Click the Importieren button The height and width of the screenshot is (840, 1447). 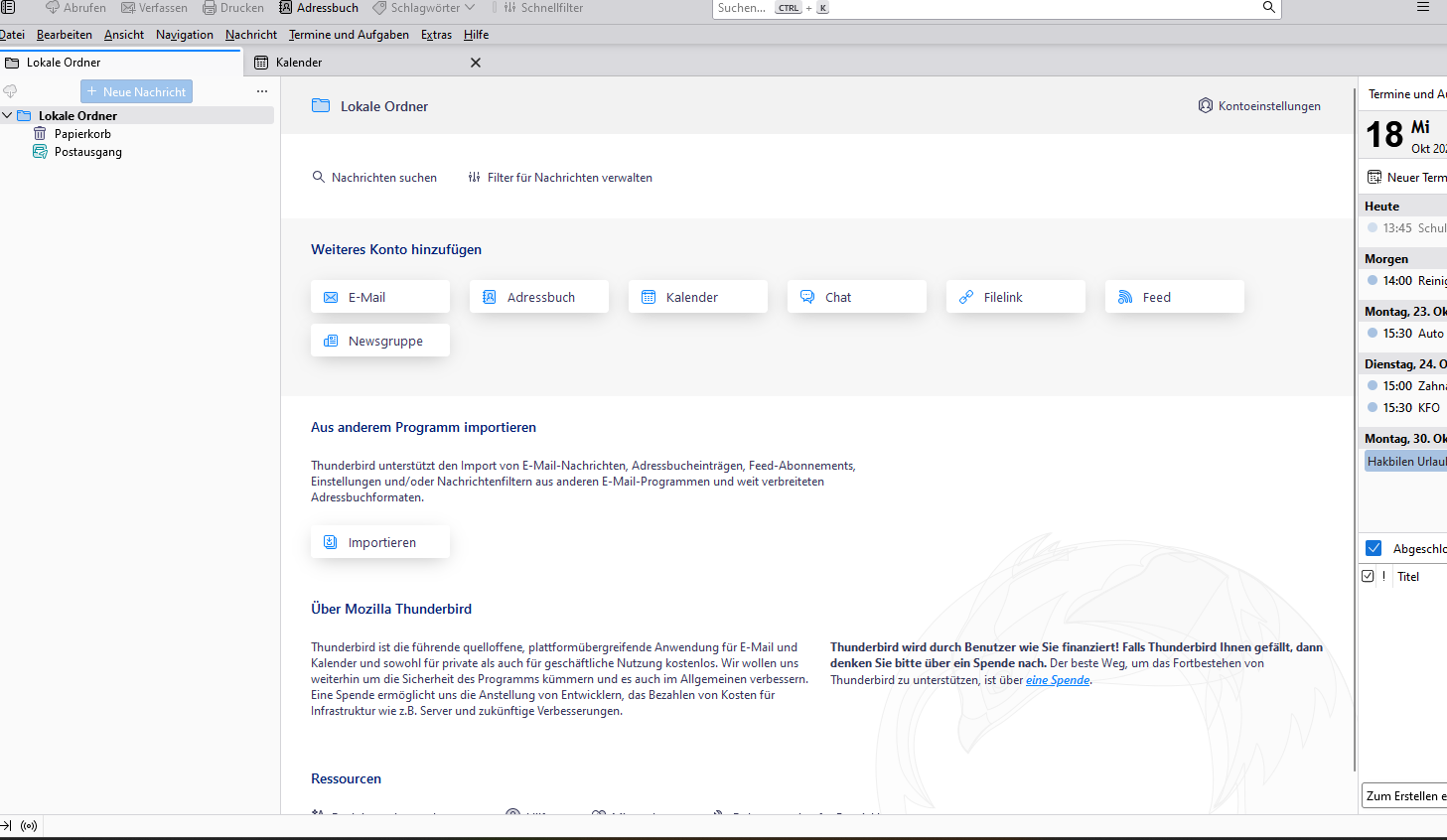[x=380, y=542]
